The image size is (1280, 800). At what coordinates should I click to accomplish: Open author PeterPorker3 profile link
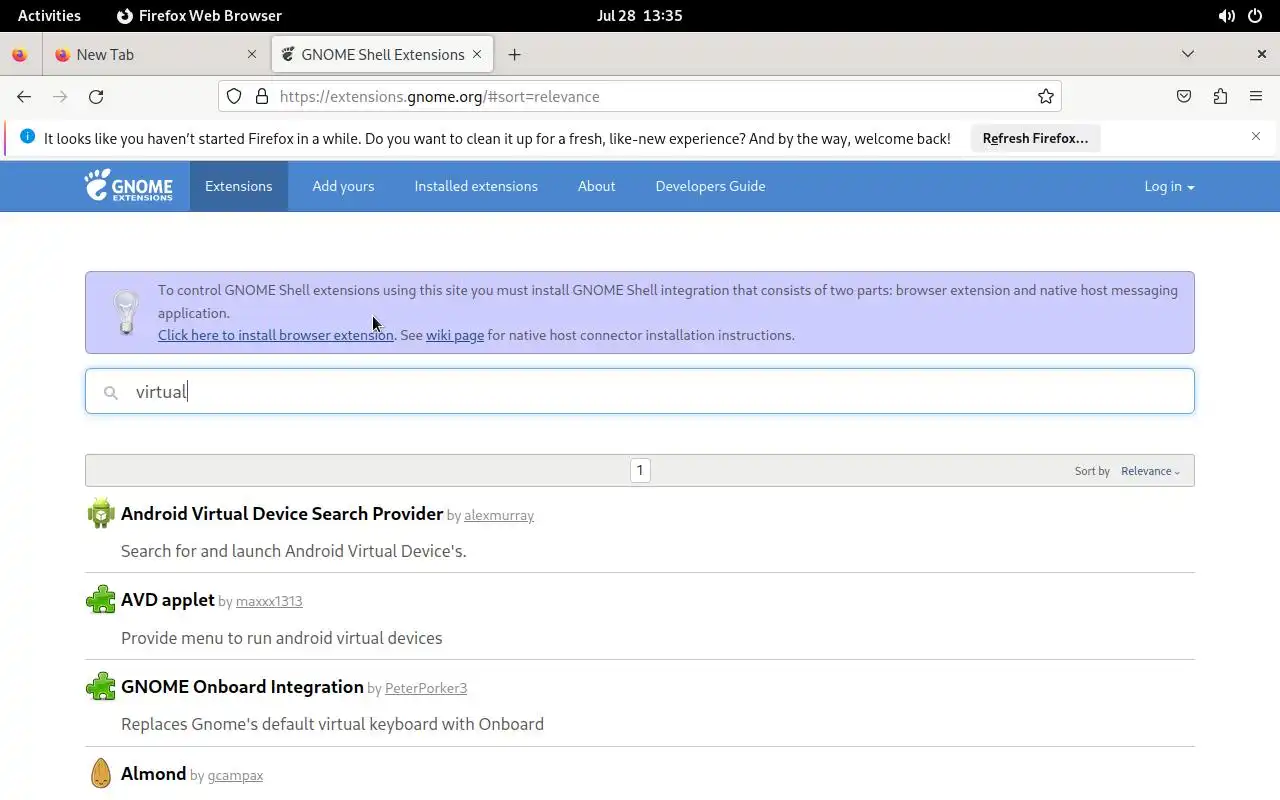[x=426, y=688]
